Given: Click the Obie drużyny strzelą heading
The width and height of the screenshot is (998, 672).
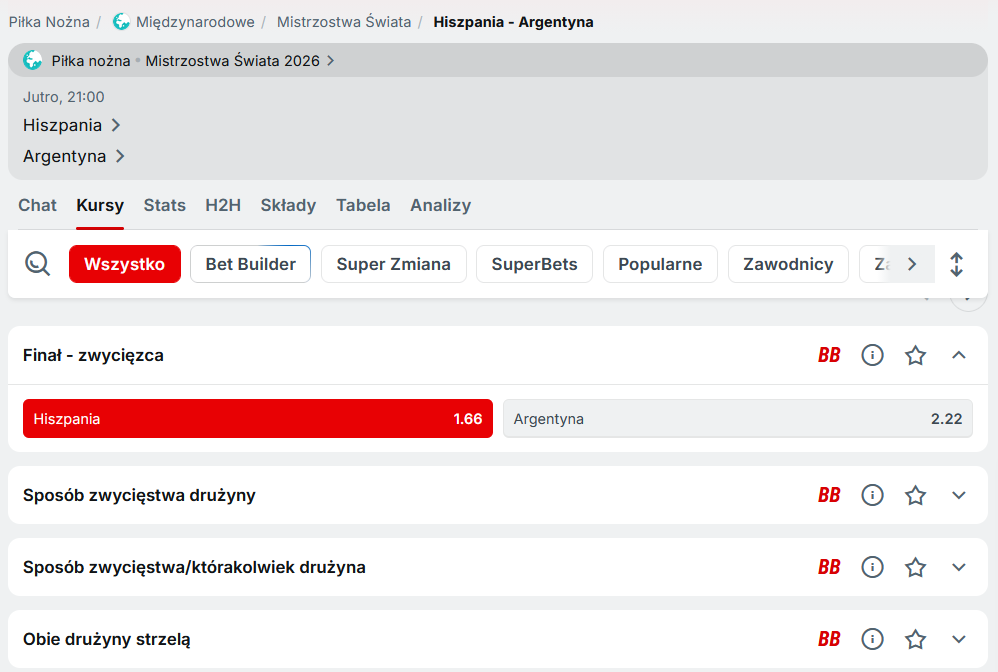Looking at the screenshot, I should coord(106,639).
